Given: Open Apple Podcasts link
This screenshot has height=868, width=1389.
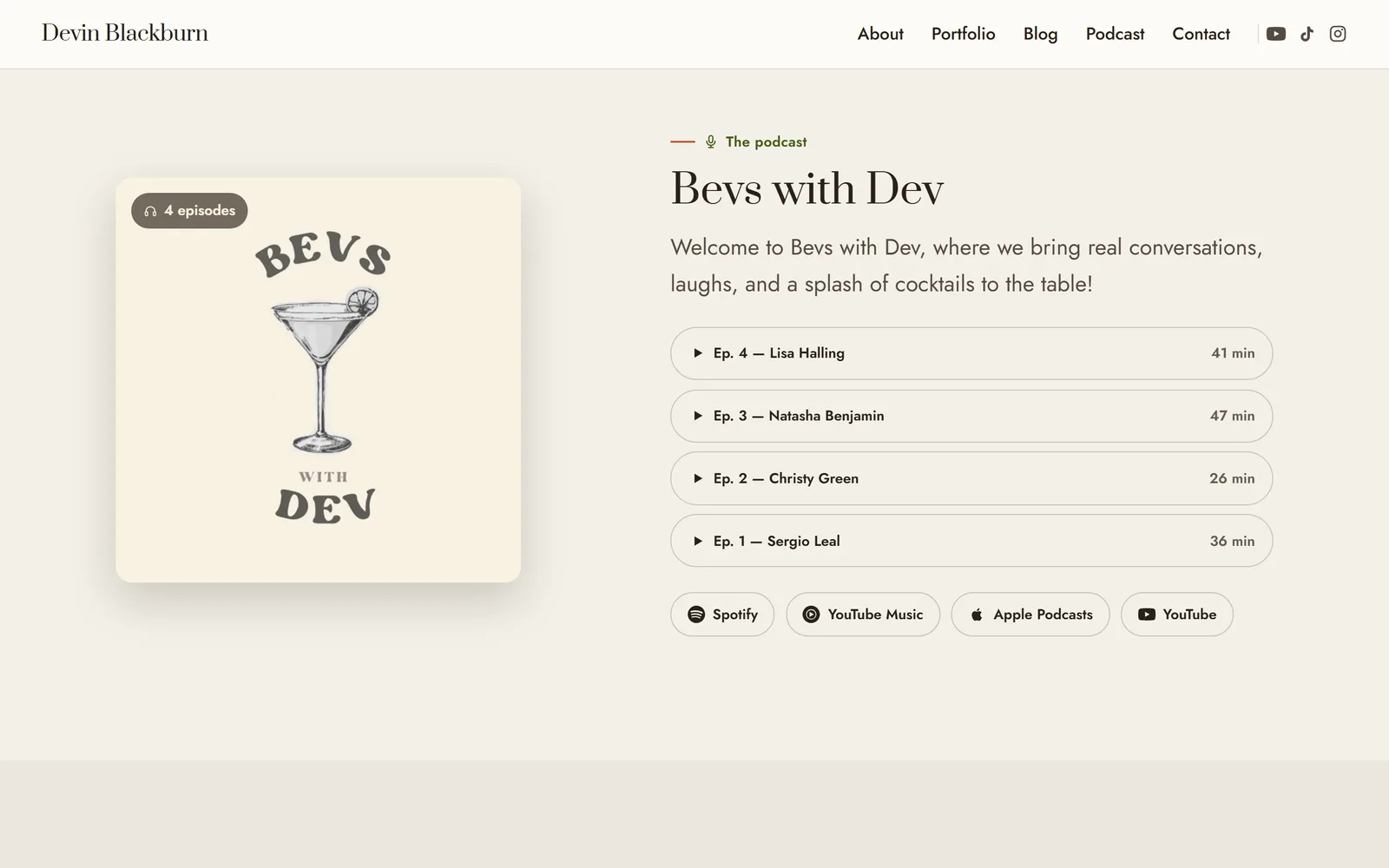Looking at the screenshot, I should click(1030, 615).
